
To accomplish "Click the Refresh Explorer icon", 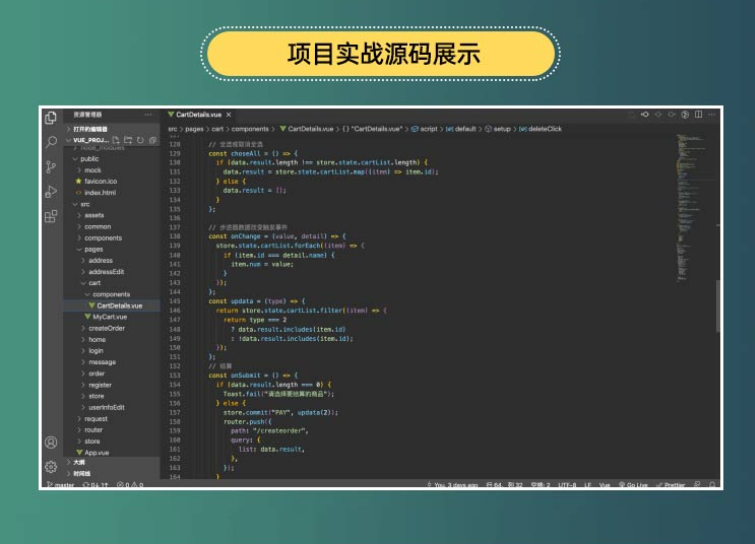I will click(x=140, y=140).
